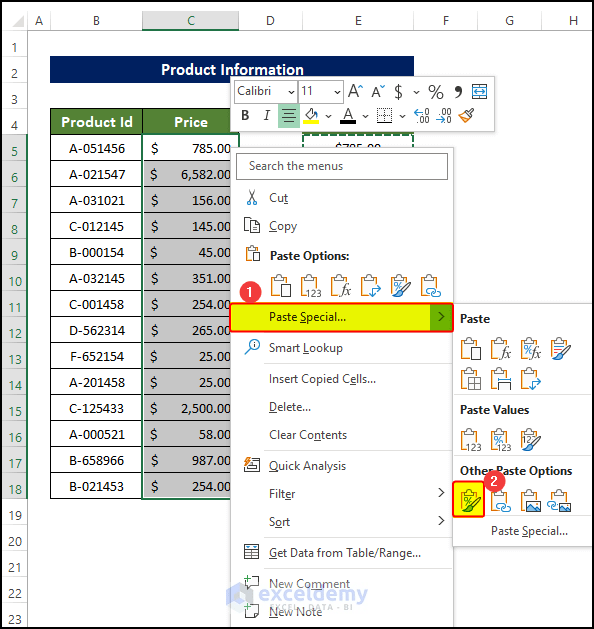Choose Cut from context menu
Viewport: 594px width, 629px height.
click(342, 198)
